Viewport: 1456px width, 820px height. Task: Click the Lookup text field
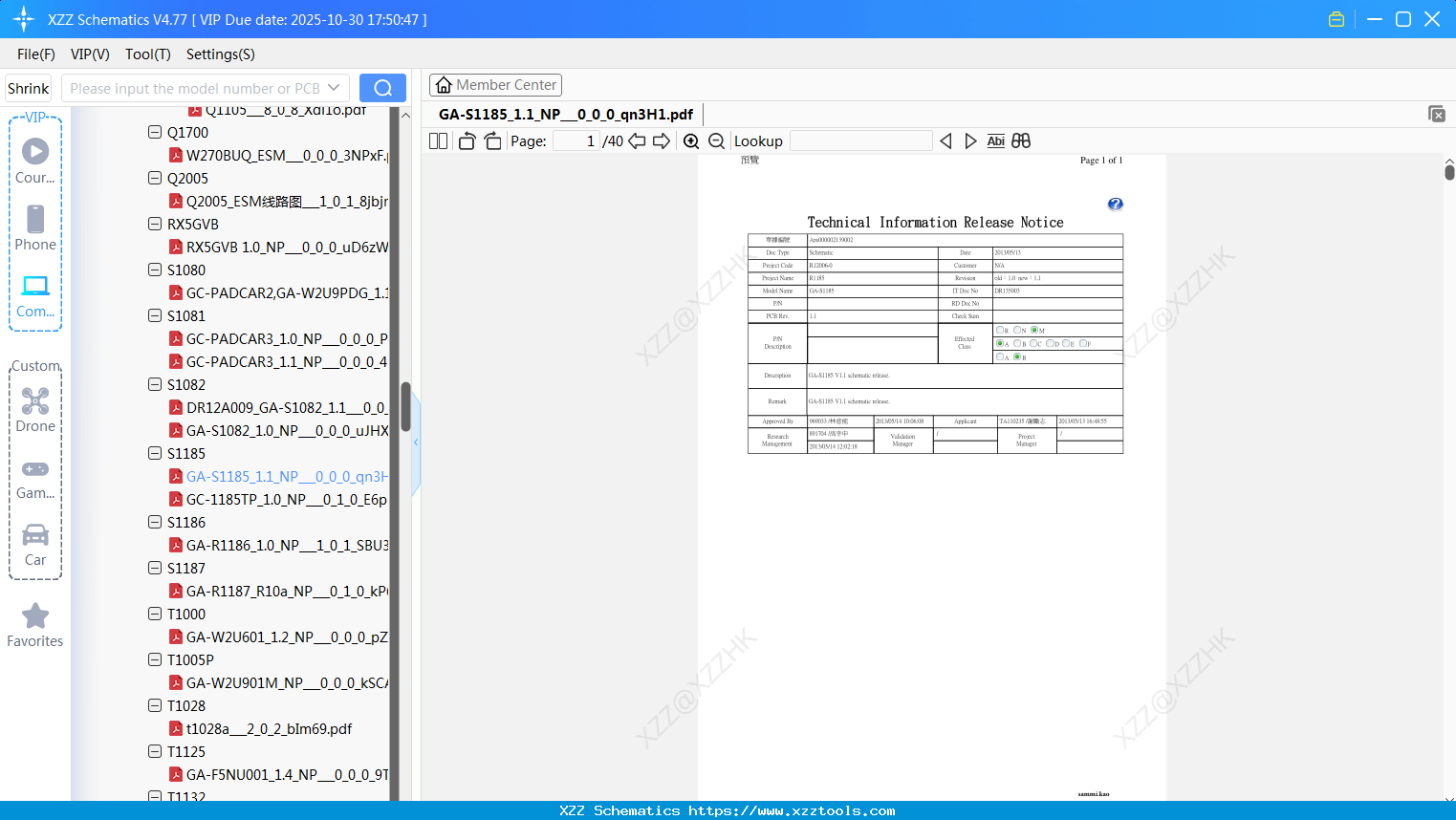coord(861,140)
